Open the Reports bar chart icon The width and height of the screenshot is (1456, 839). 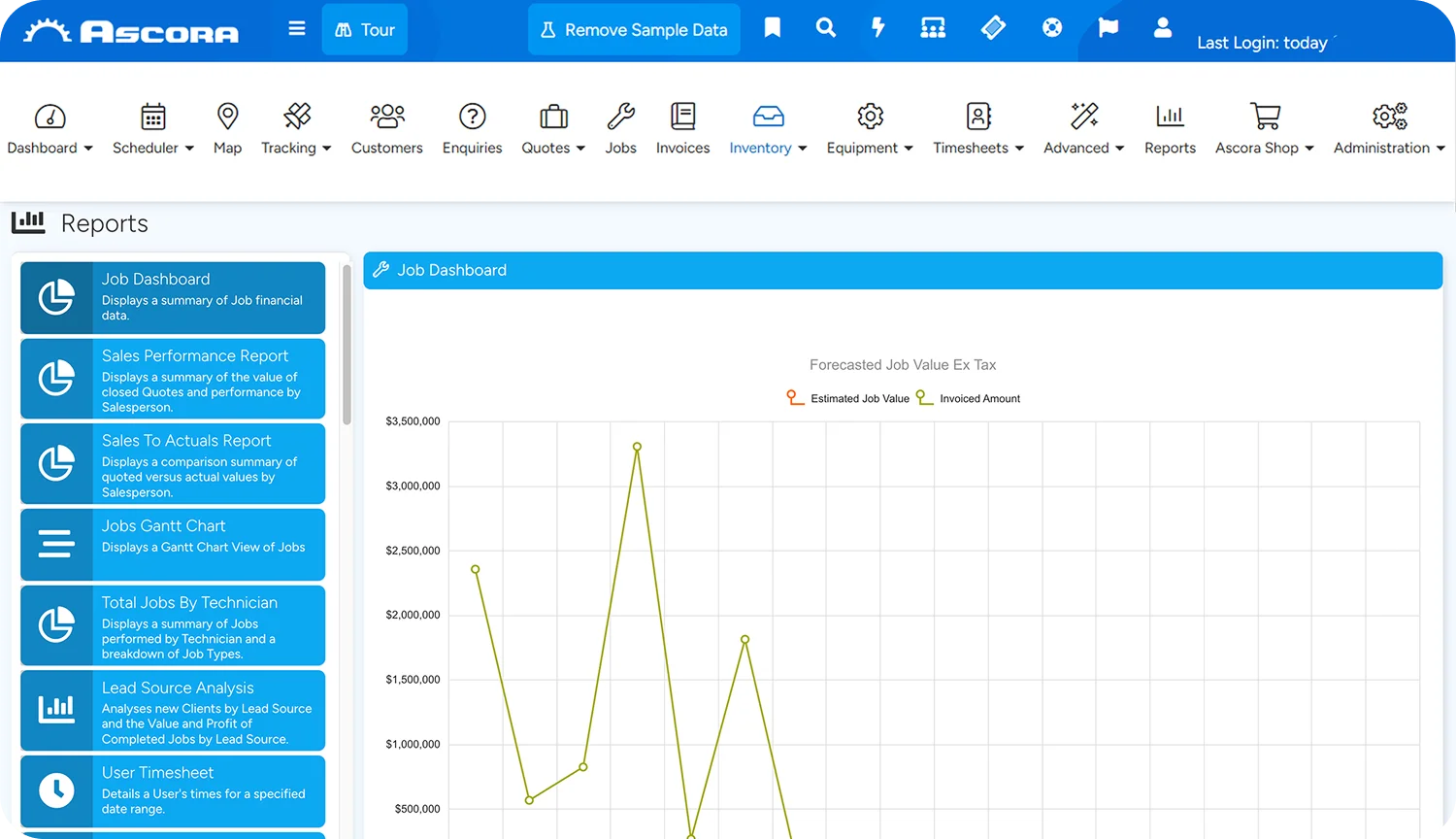[x=1171, y=117]
